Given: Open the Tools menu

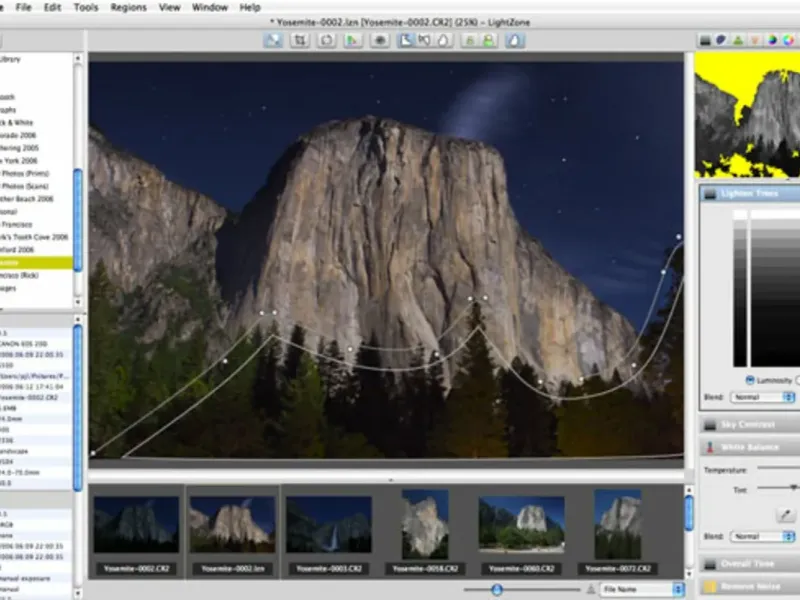Looking at the screenshot, I should pyautogui.click(x=86, y=7).
